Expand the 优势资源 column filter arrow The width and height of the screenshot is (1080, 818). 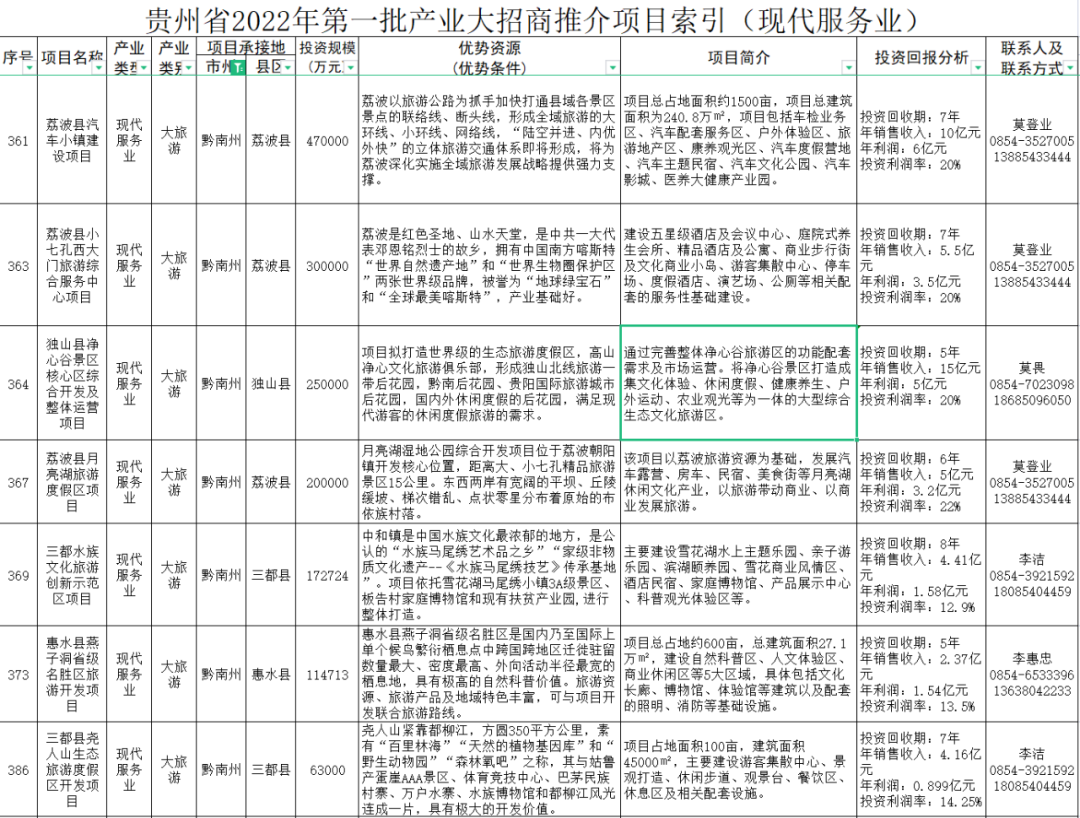(610, 68)
